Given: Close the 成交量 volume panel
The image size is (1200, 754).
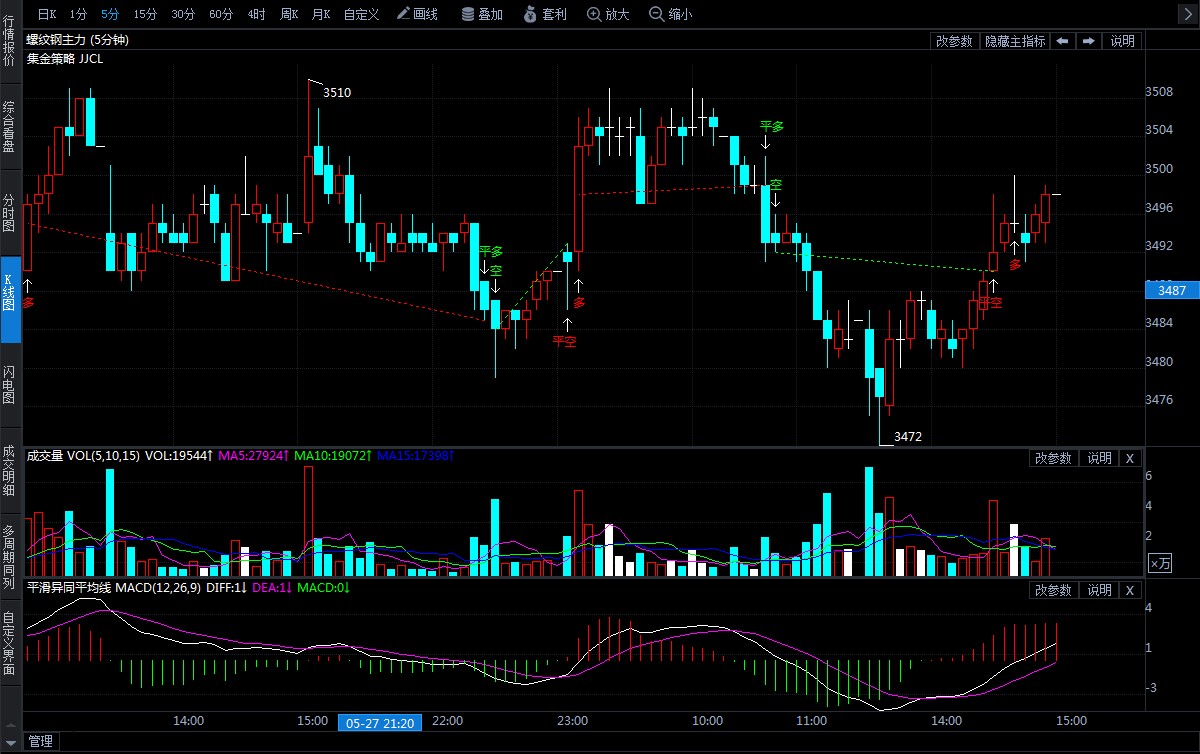Looking at the screenshot, I should 1130,458.
